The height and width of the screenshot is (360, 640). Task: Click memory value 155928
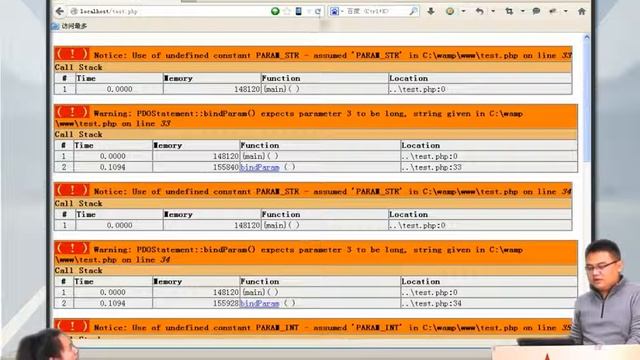[x=226, y=304]
